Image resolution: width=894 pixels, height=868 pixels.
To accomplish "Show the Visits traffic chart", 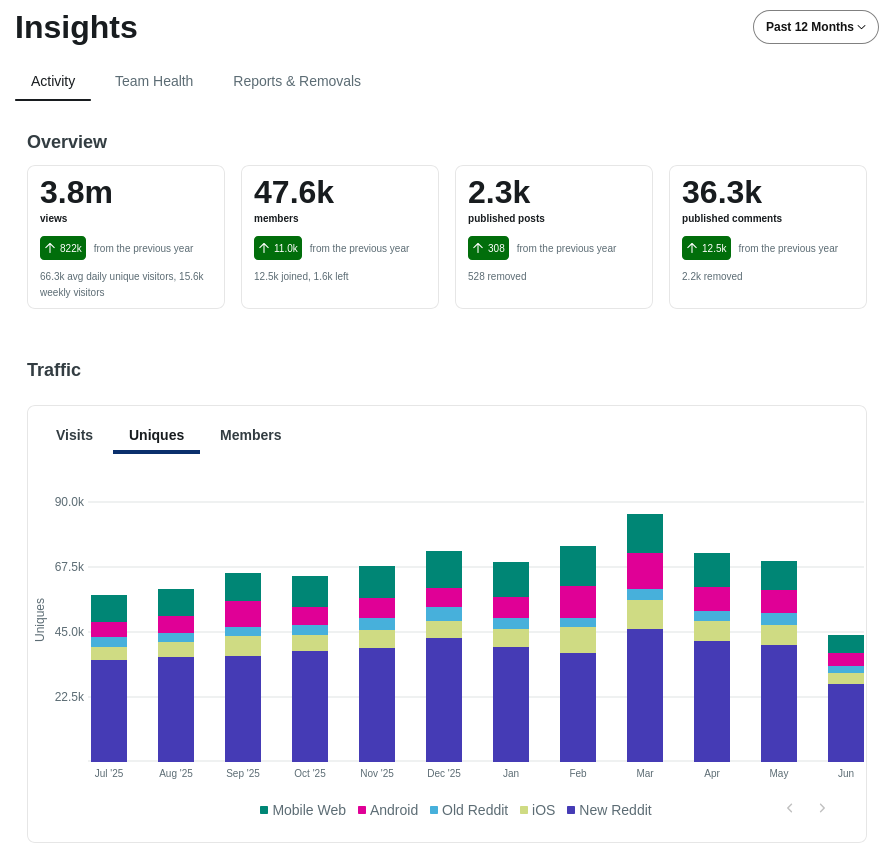I will [x=74, y=435].
